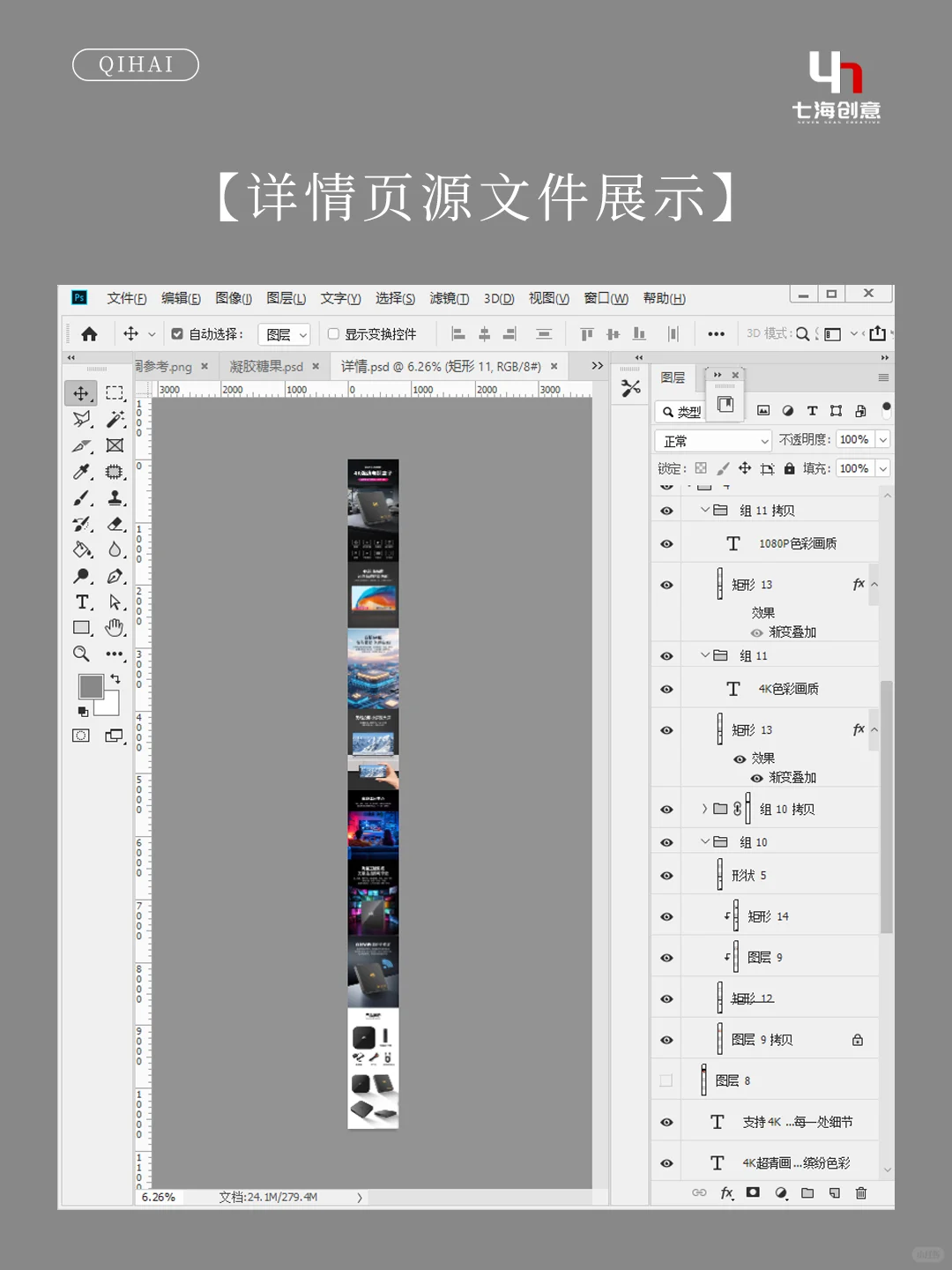Open the 滤镜 menu
The height and width of the screenshot is (1270, 952).
click(448, 298)
